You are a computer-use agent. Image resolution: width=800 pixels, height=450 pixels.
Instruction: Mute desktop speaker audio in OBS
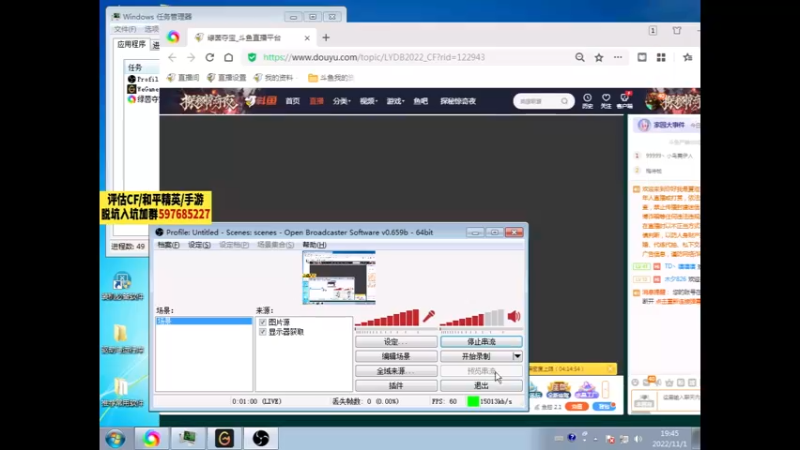point(514,316)
